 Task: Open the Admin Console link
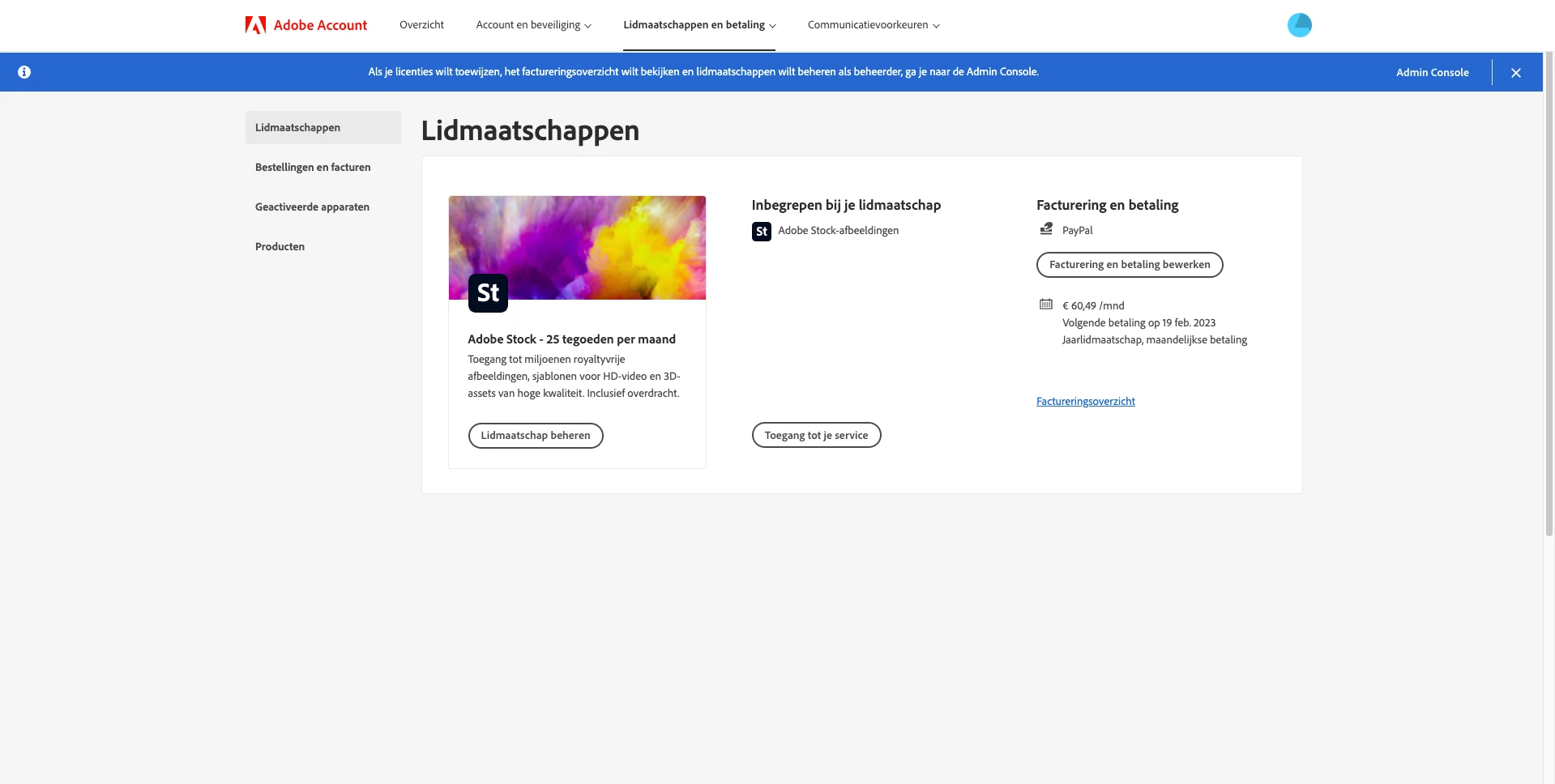[x=1432, y=72]
